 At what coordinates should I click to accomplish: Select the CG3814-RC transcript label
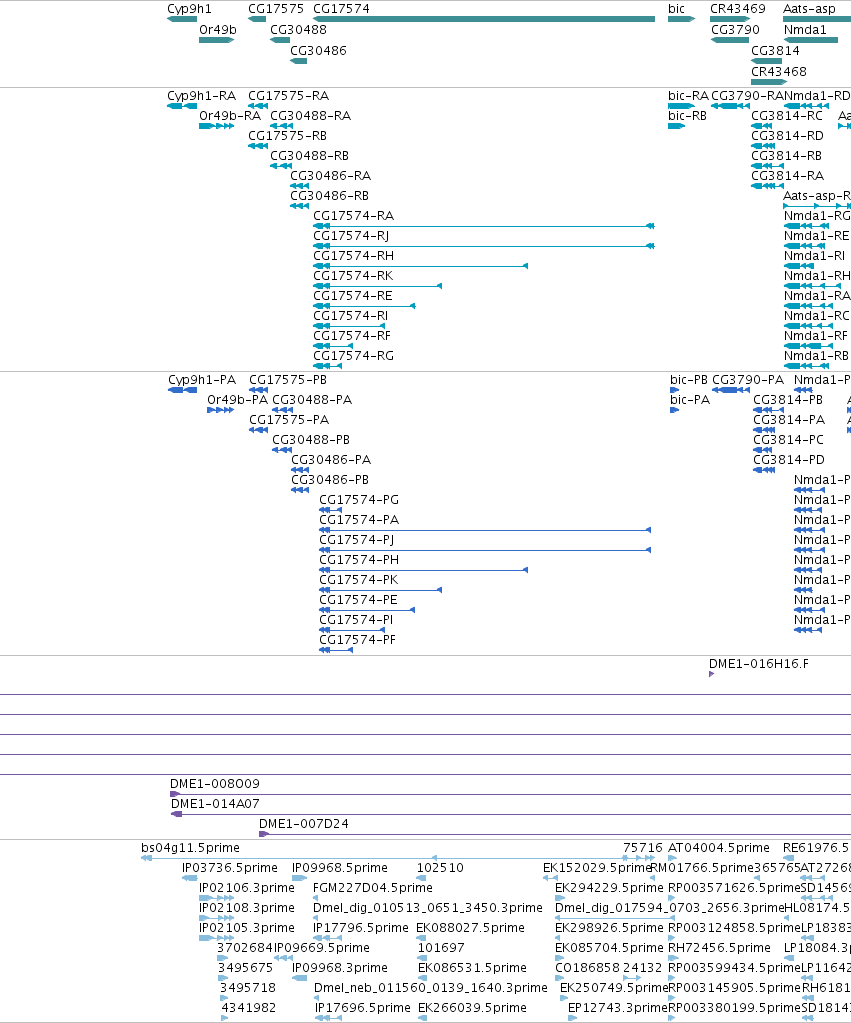pyautogui.click(x=787, y=116)
